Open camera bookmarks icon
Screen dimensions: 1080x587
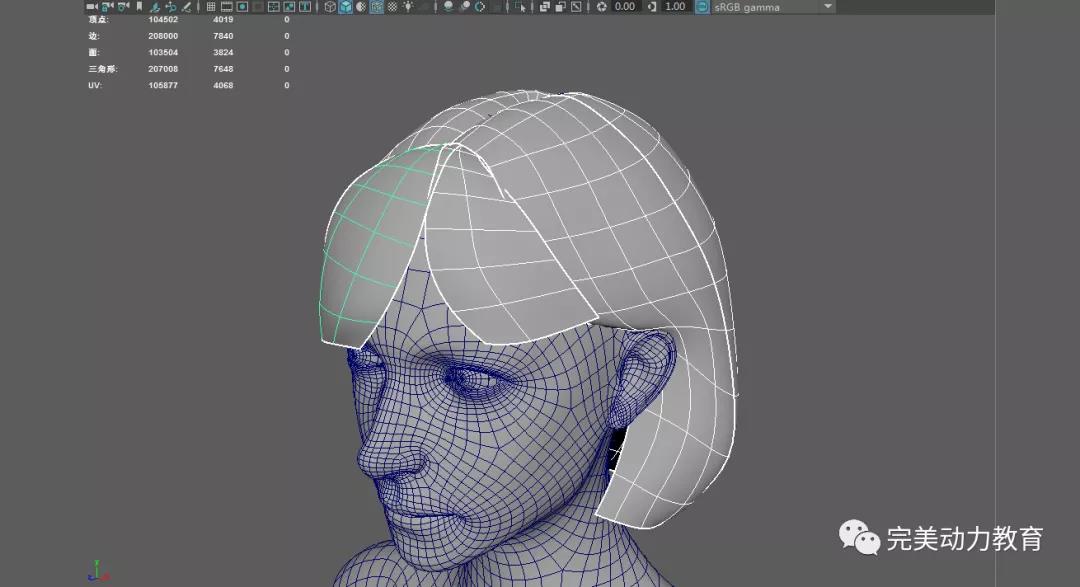point(139,6)
